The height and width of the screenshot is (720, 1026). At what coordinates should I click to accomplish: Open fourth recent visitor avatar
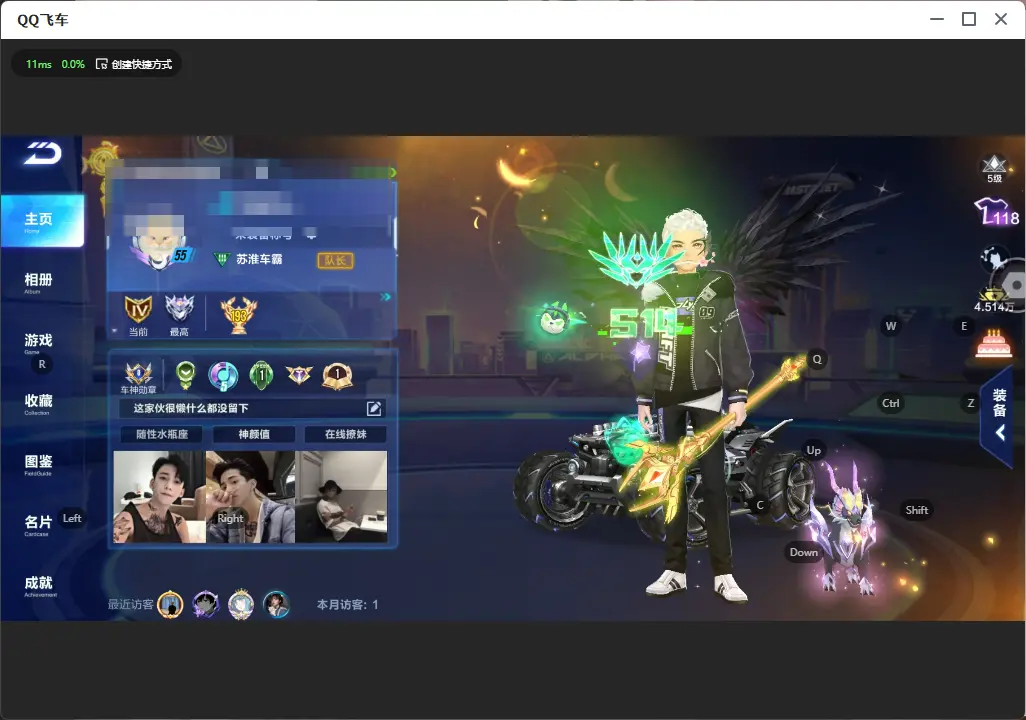[x=276, y=605]
